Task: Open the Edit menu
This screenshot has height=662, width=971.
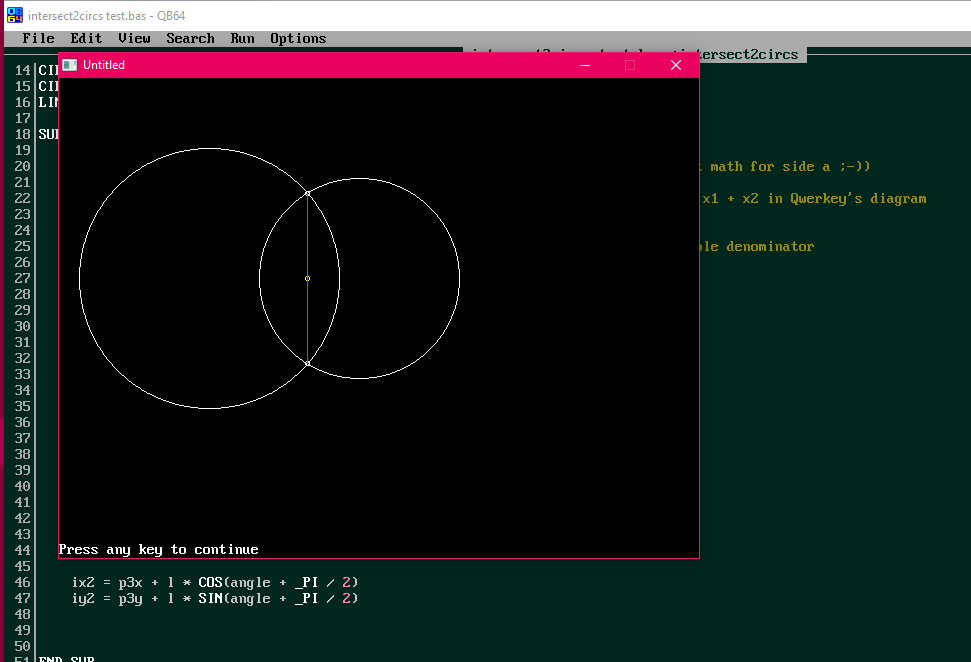Action: 86,38
